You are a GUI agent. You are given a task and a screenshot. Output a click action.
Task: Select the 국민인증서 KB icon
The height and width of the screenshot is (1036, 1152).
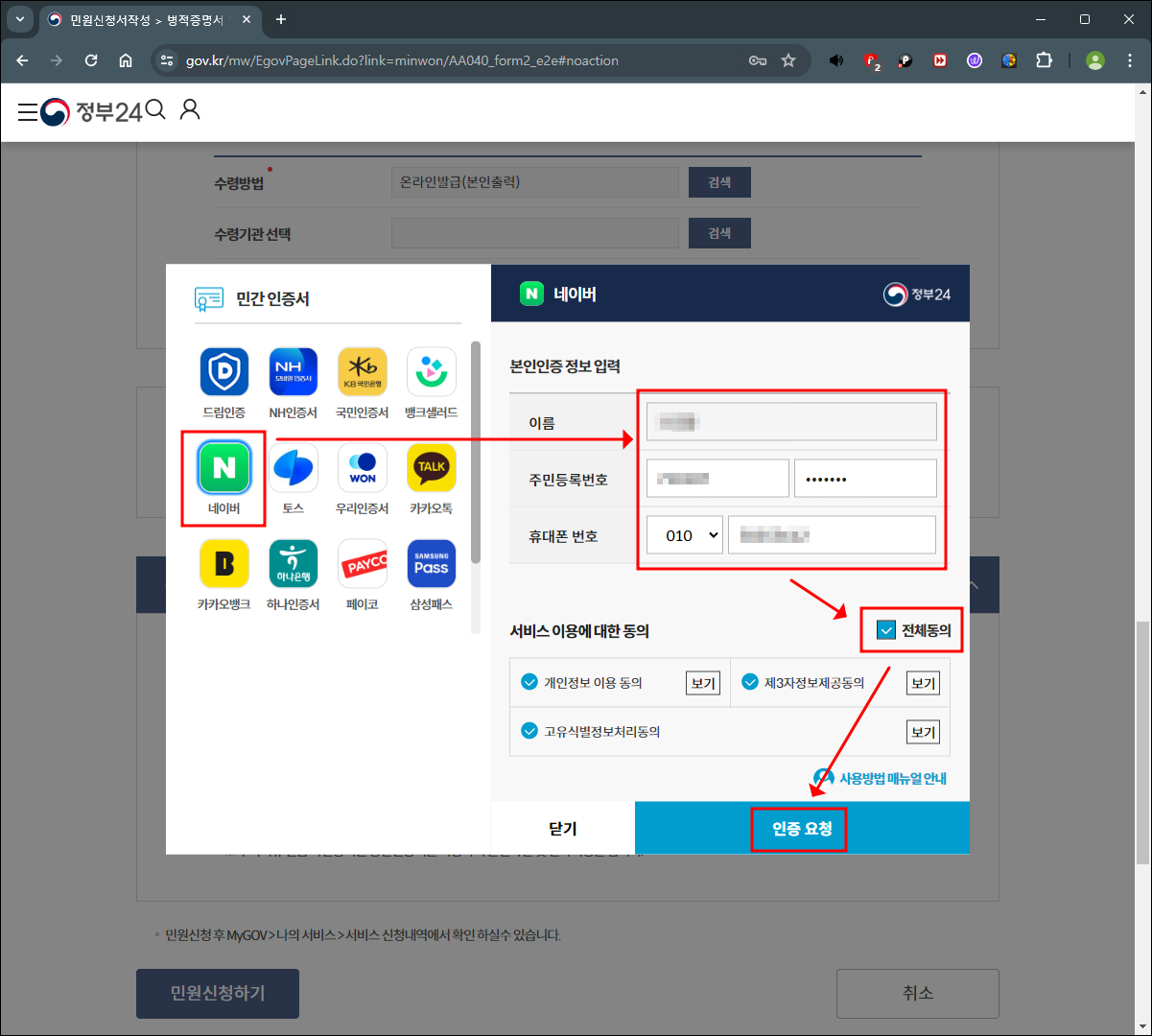coord(363,372)
